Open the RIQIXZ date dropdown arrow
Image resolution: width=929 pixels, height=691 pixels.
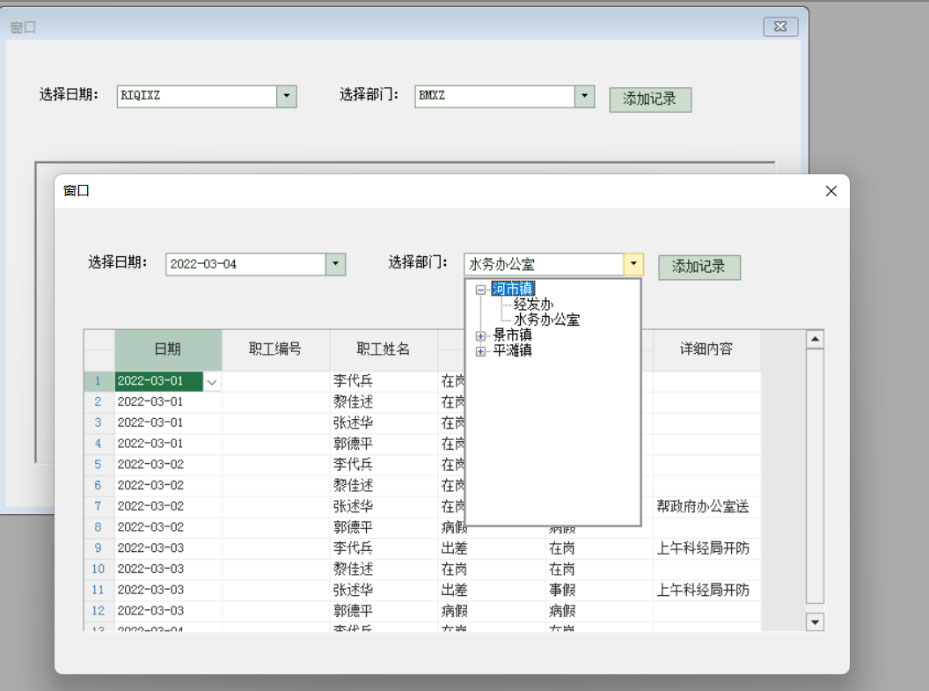point(287,97)
